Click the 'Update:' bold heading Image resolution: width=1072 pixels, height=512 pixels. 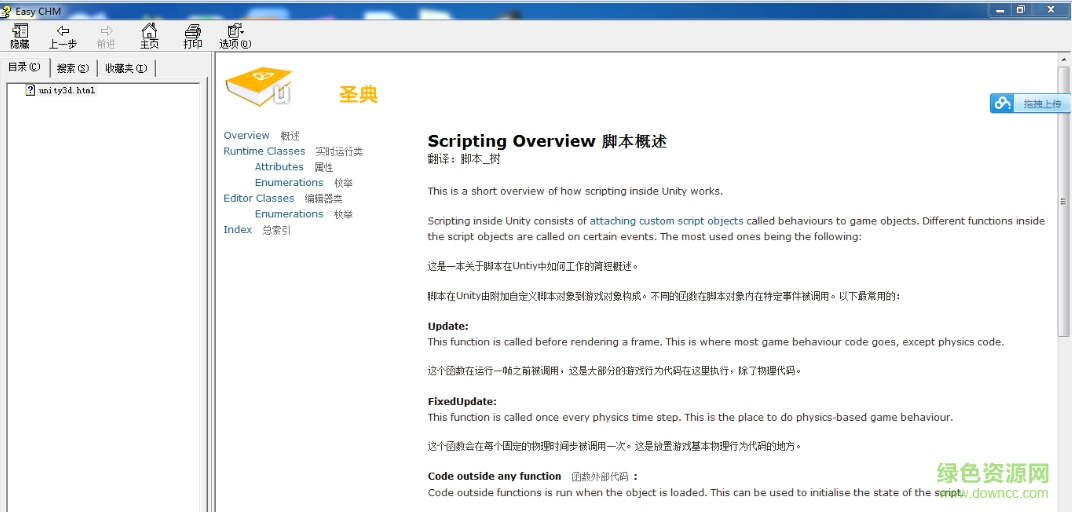coord(448,326)
